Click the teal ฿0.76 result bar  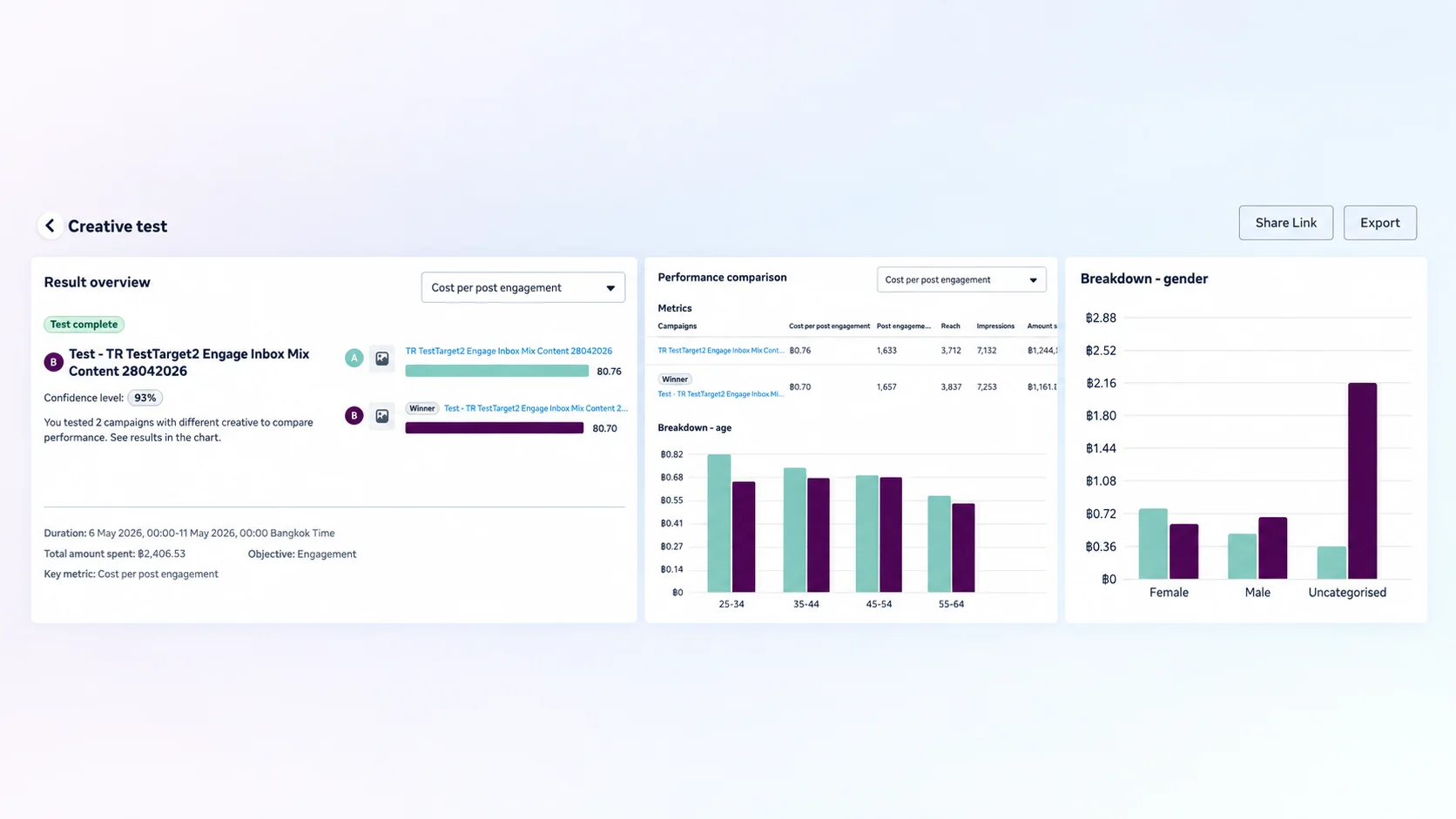pos(496,371)
